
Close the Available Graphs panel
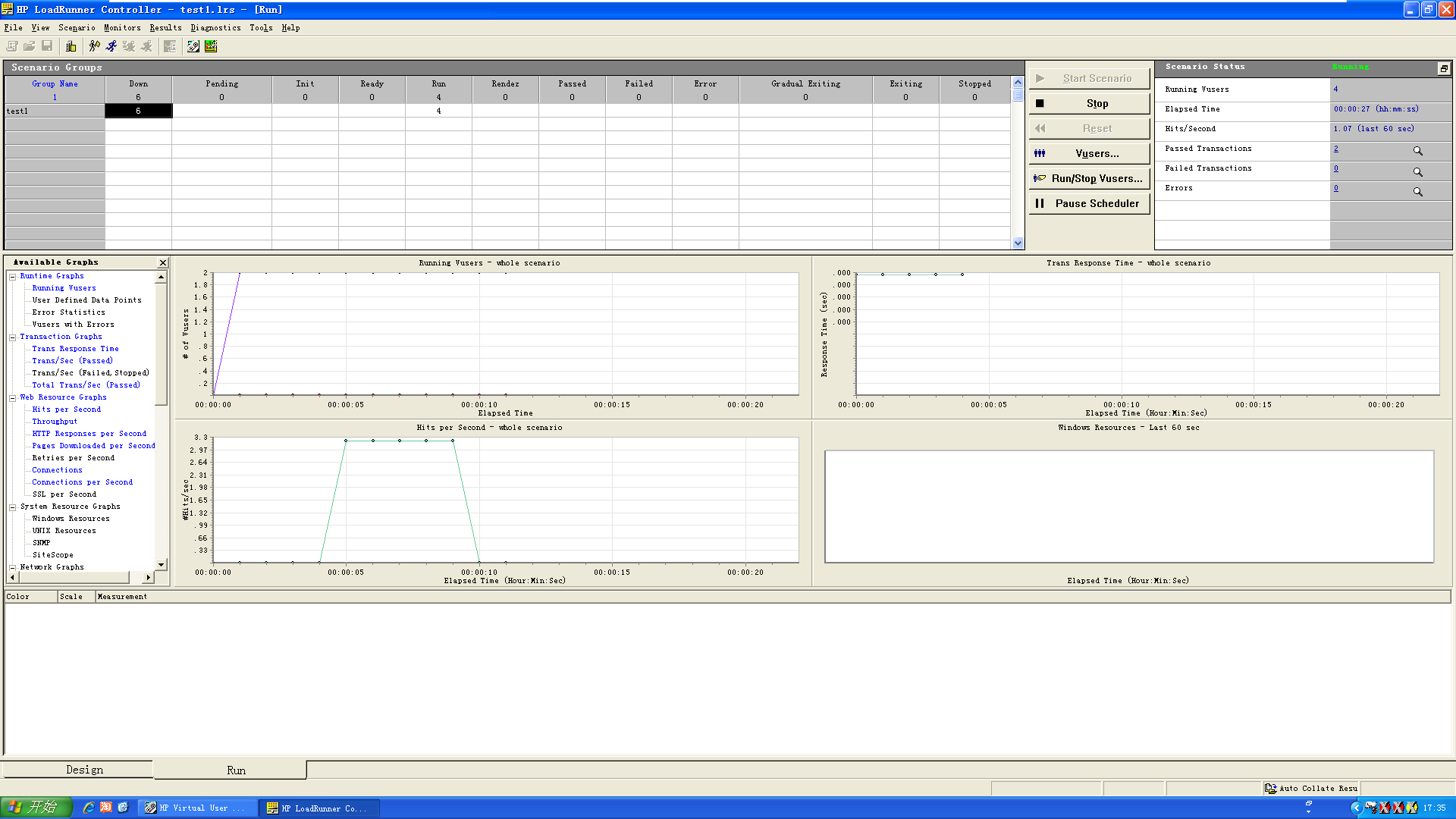[162, 262]
